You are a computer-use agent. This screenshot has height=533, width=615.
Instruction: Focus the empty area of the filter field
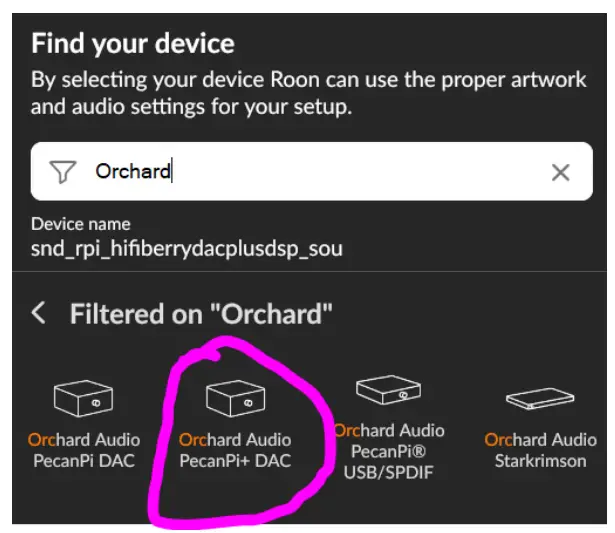pyautogui.click(x=360, y=172)
